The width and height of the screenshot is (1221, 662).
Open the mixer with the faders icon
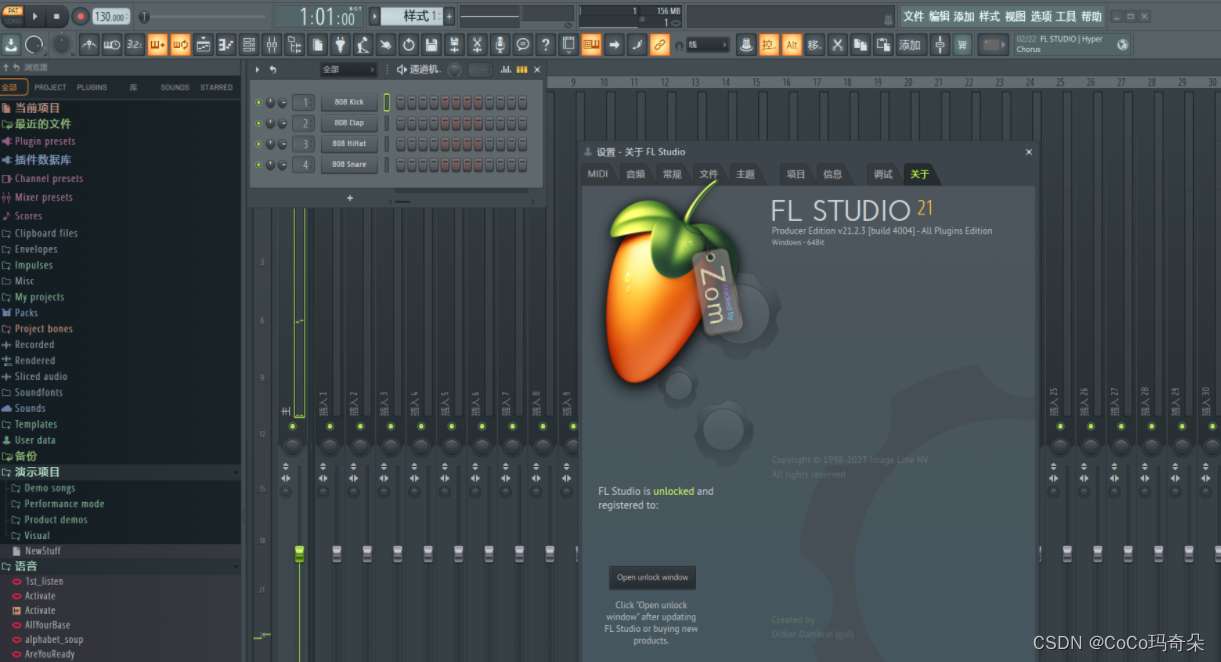pyautogui.click(x=271, y=45)
